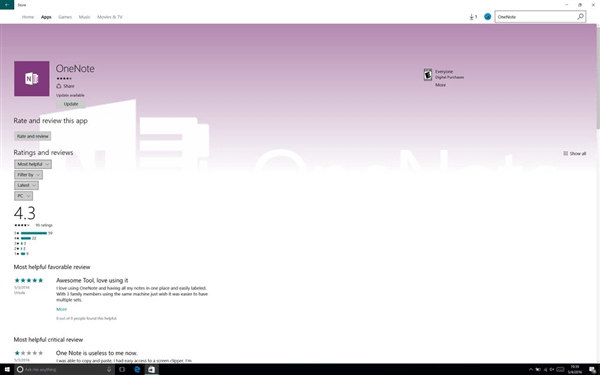The image size is (600, 375).
Task: Show hidden system tray icons
Action: click(x=531, y=369)
